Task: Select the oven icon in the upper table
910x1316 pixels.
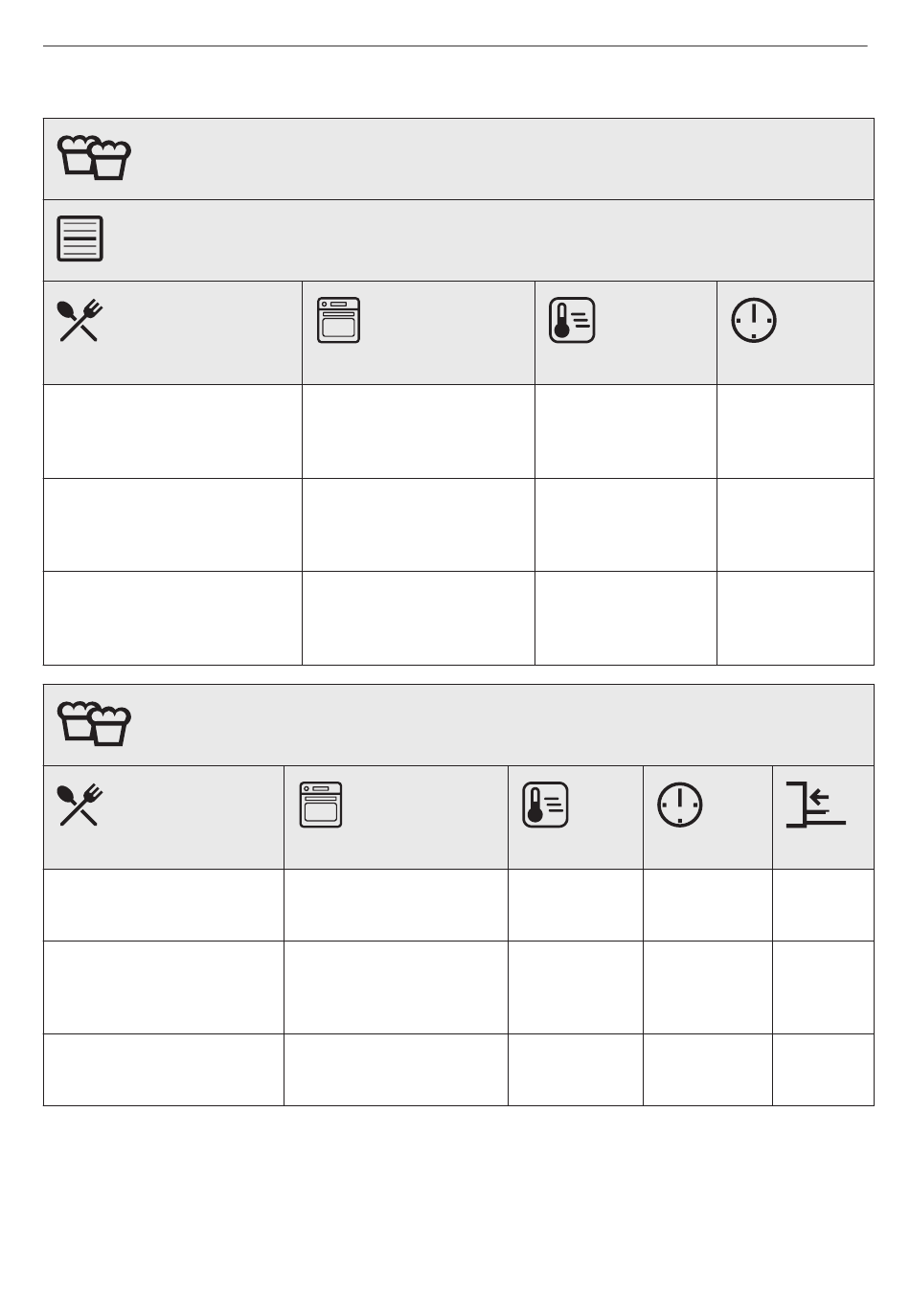Action: (338, 320)
